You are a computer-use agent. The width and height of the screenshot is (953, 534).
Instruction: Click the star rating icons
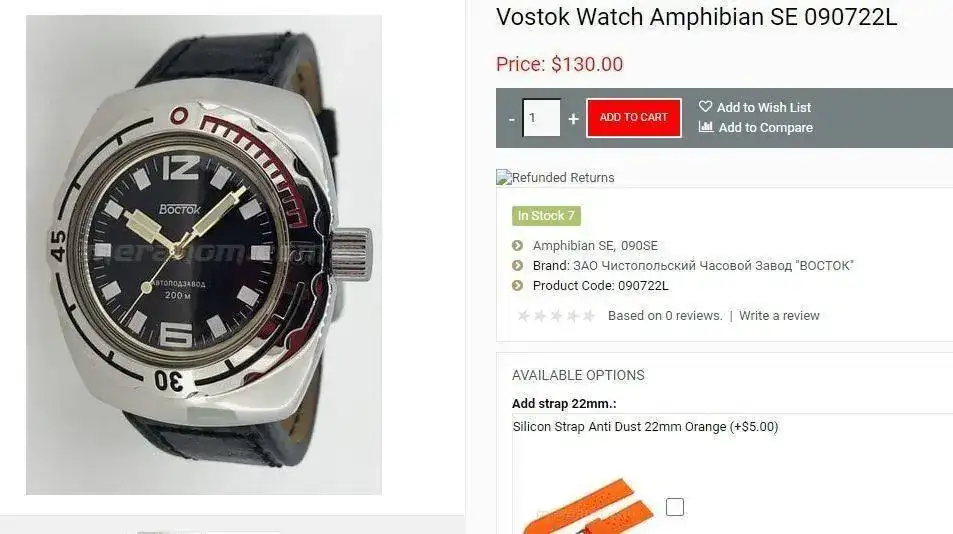click(x=556, y=316)
